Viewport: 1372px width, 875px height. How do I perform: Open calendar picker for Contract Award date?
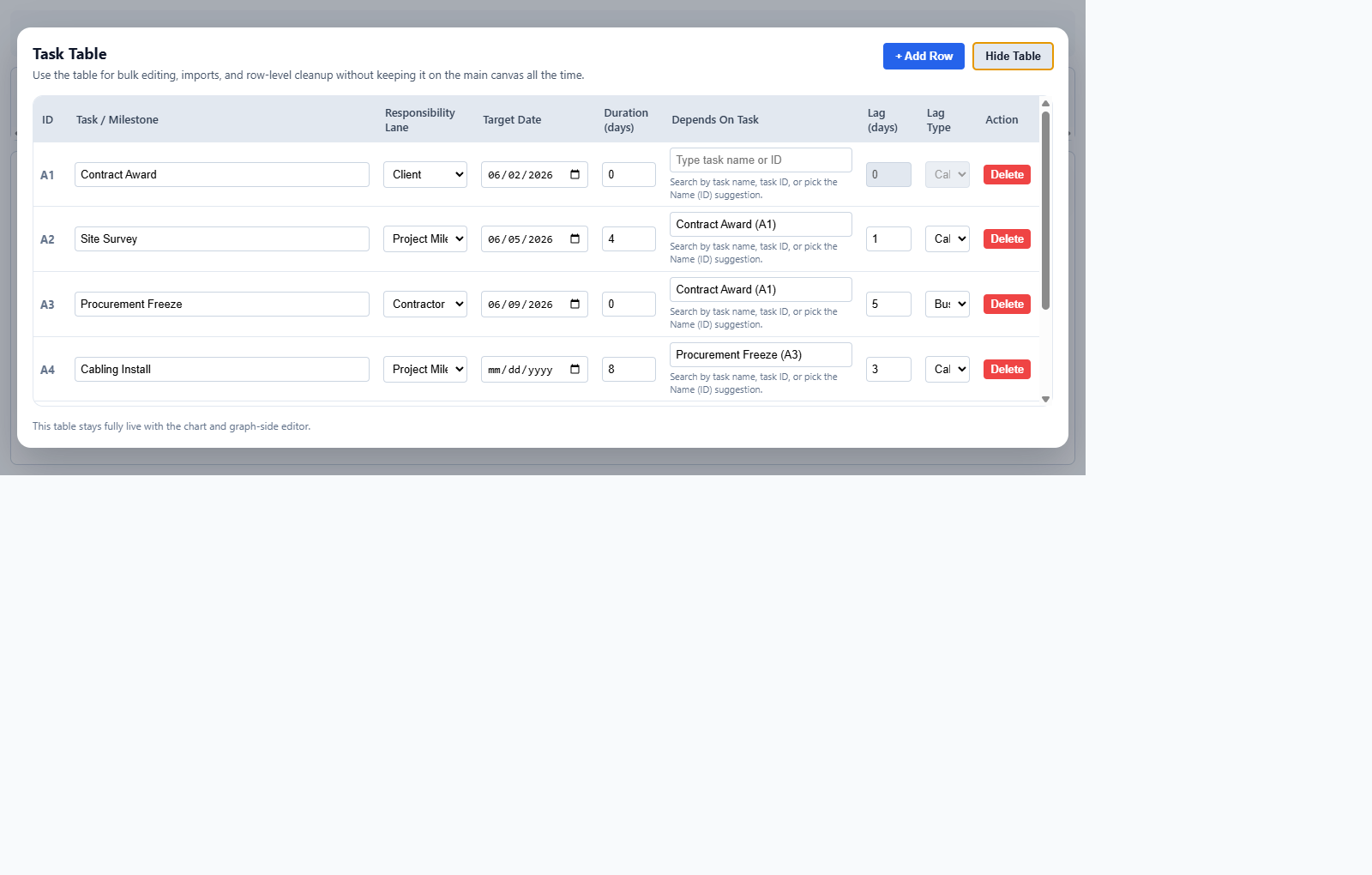[575, 174]
